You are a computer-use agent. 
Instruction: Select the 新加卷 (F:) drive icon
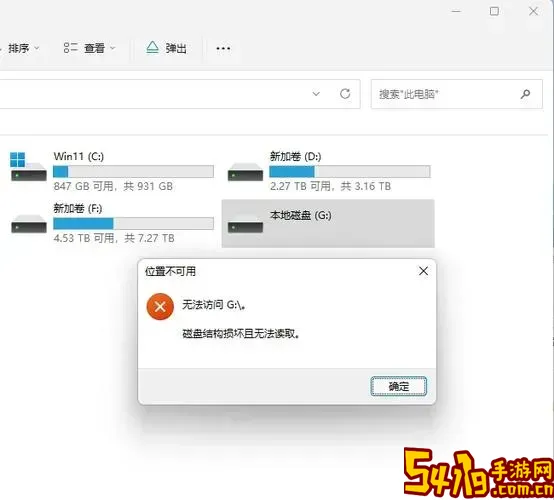[29, 224]
